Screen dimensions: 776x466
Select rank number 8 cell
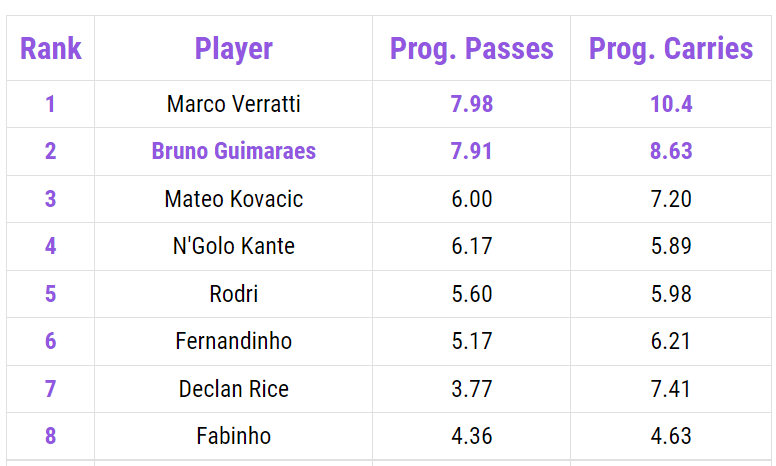50,436
